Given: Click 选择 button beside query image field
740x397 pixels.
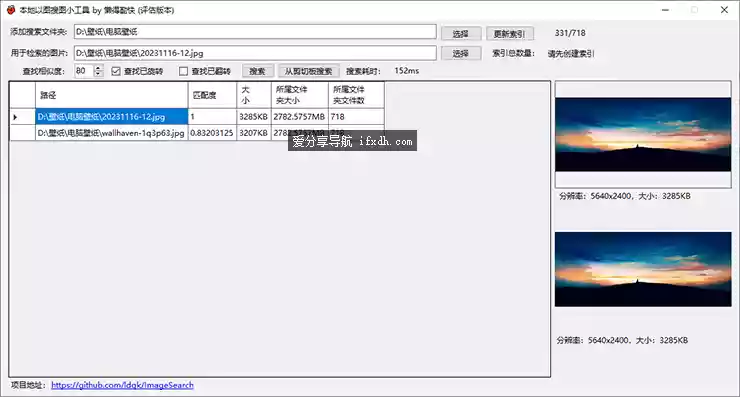Looking at the screenshot, I should (461, 53).
